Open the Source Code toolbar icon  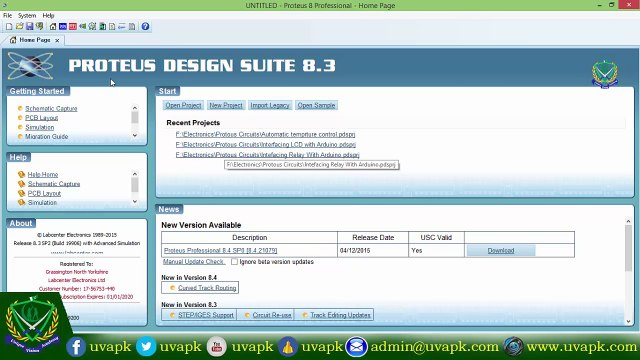pos(122,27)
